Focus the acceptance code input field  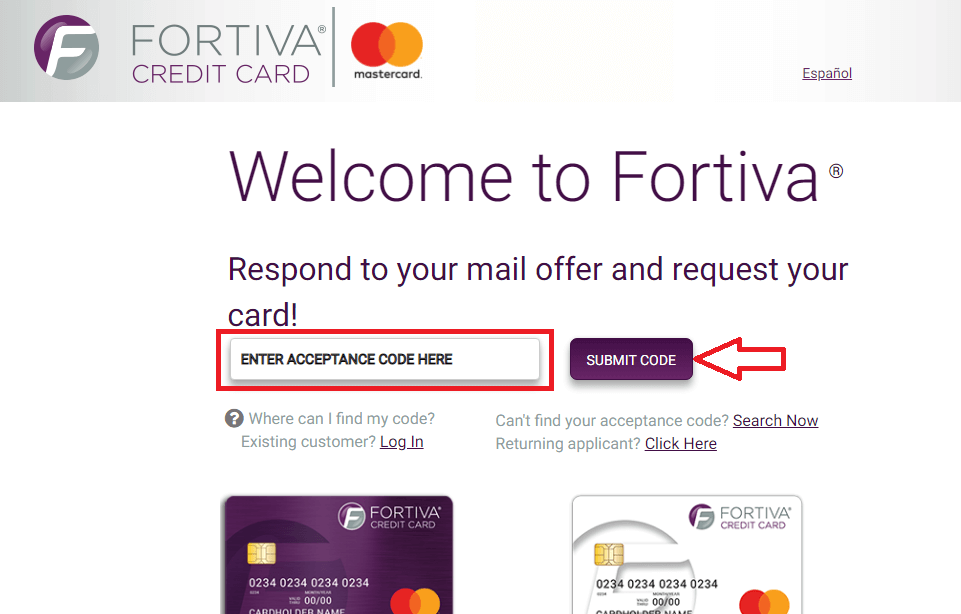tap(385, 359)
